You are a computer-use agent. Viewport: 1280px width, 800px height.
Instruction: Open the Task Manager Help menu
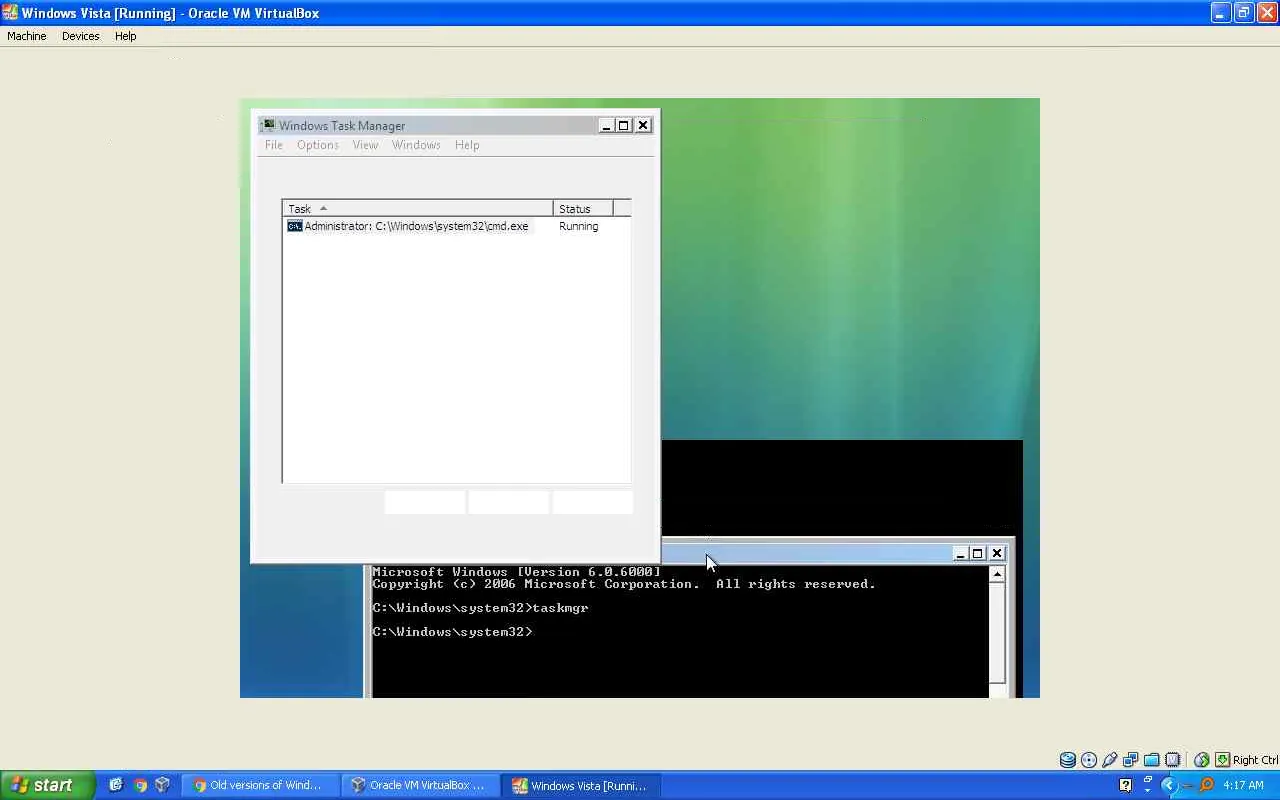pyautogui.click(x=467, y=145)
